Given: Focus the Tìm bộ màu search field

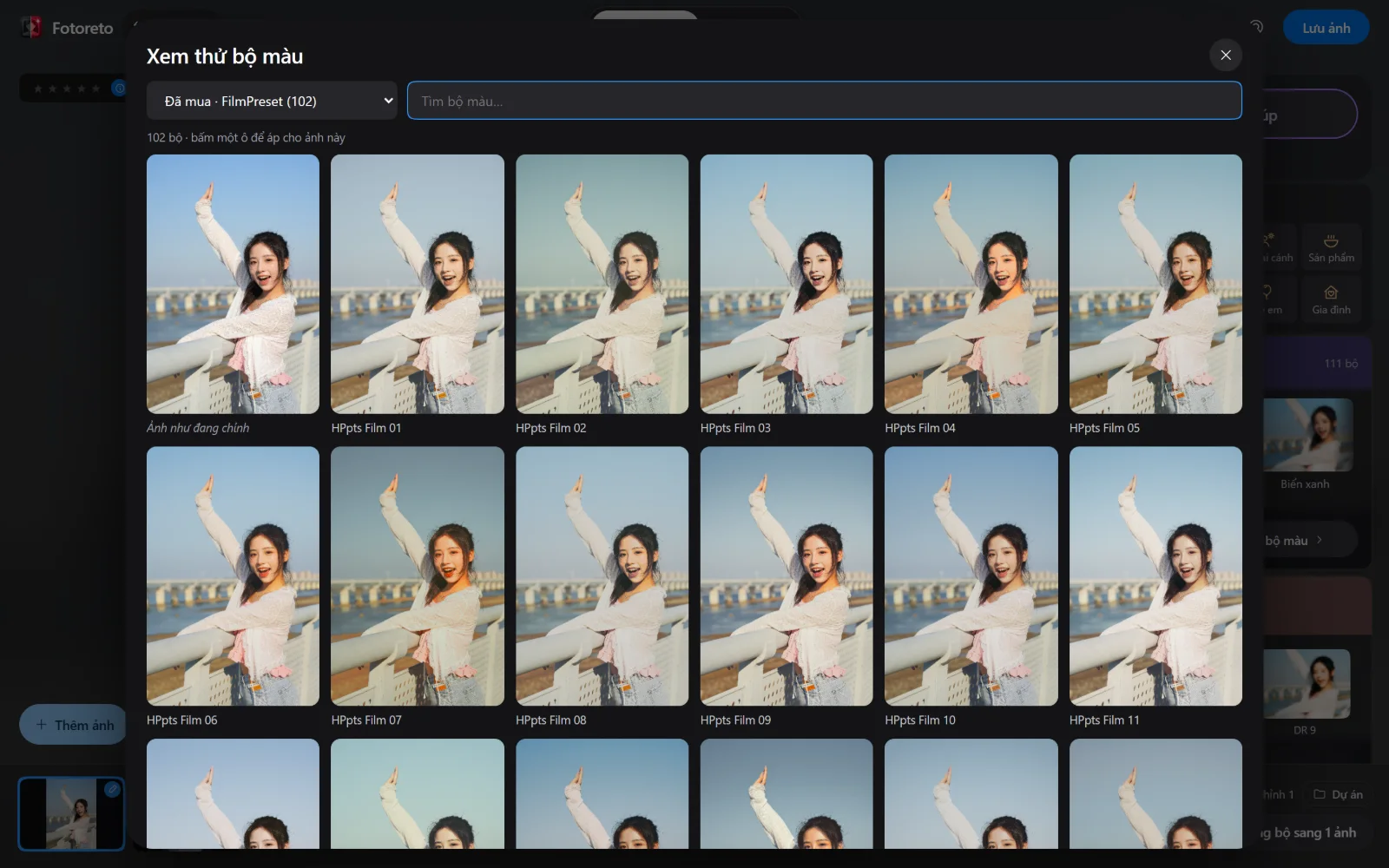Looking at the screenshot, I should click(x=824, y=101).
